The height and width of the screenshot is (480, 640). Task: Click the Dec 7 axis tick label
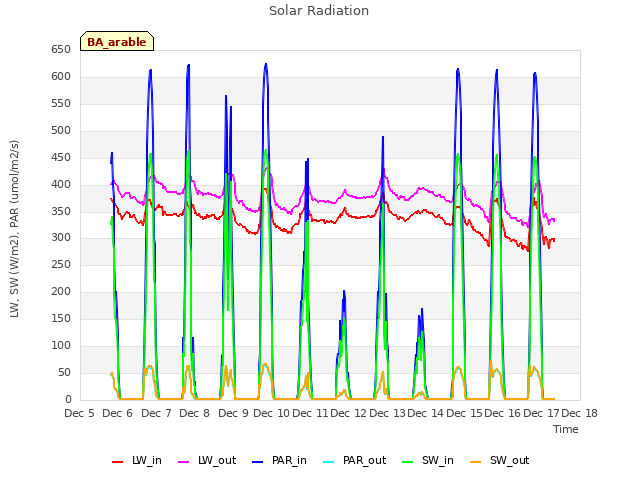[x=156, y=413]
